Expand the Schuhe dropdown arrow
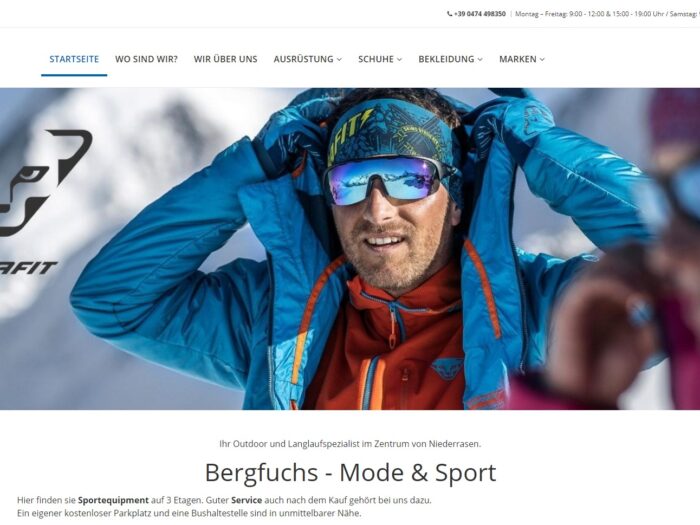The height and width of the screenshot is (525, 700). (x=400, y=59)
